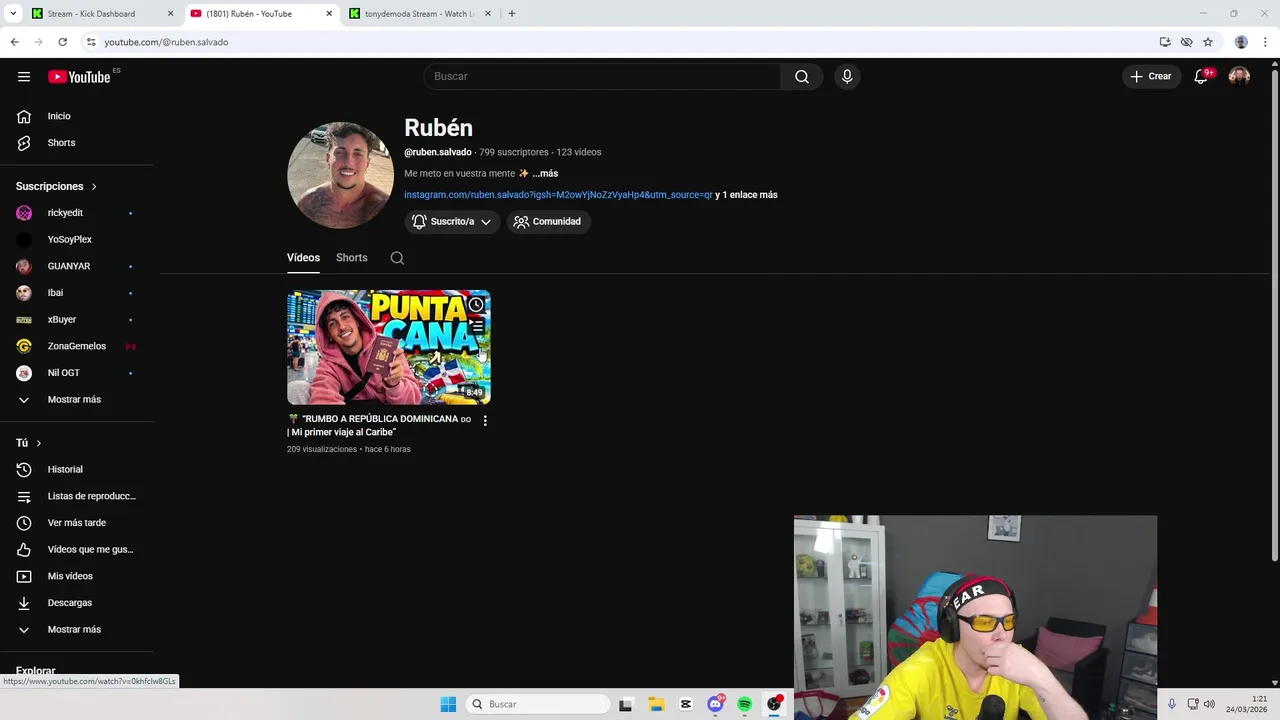Add video to queue icon on thumbnail
Image resolution: width=1280 pixels, height=720 pixels.
(x=477, y=326)
